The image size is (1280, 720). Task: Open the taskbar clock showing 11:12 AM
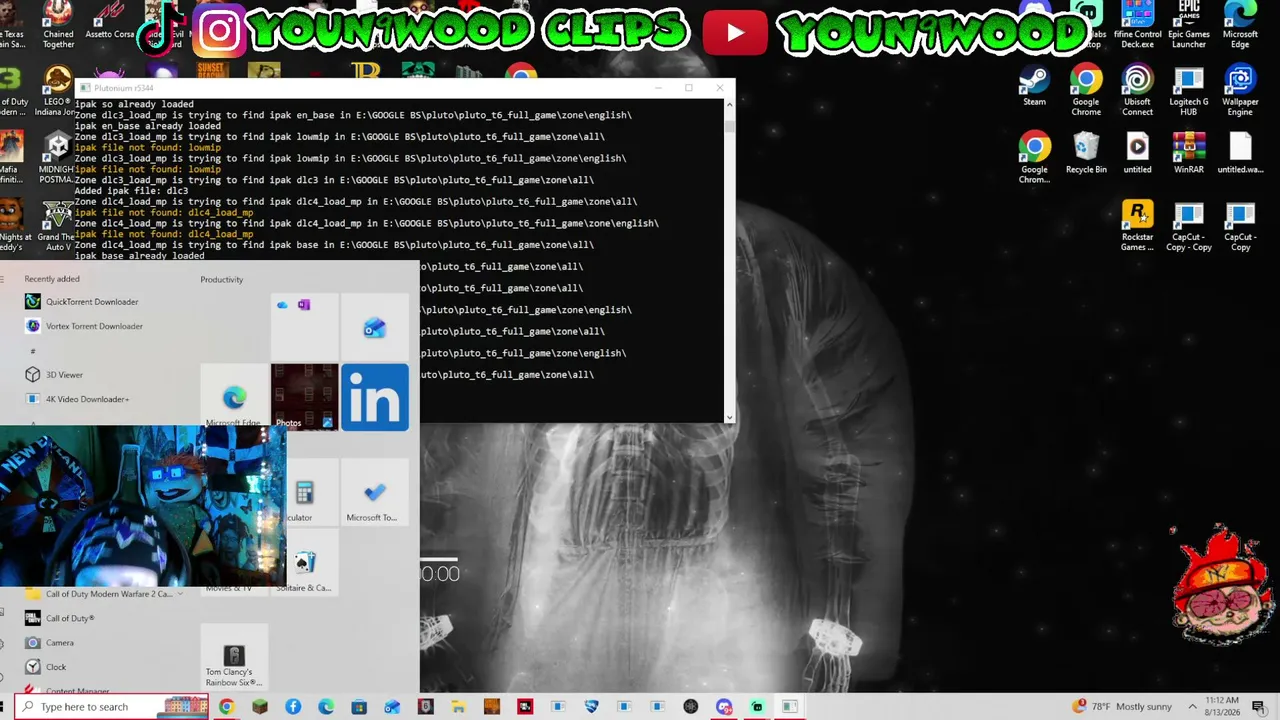coord(1224,707)
